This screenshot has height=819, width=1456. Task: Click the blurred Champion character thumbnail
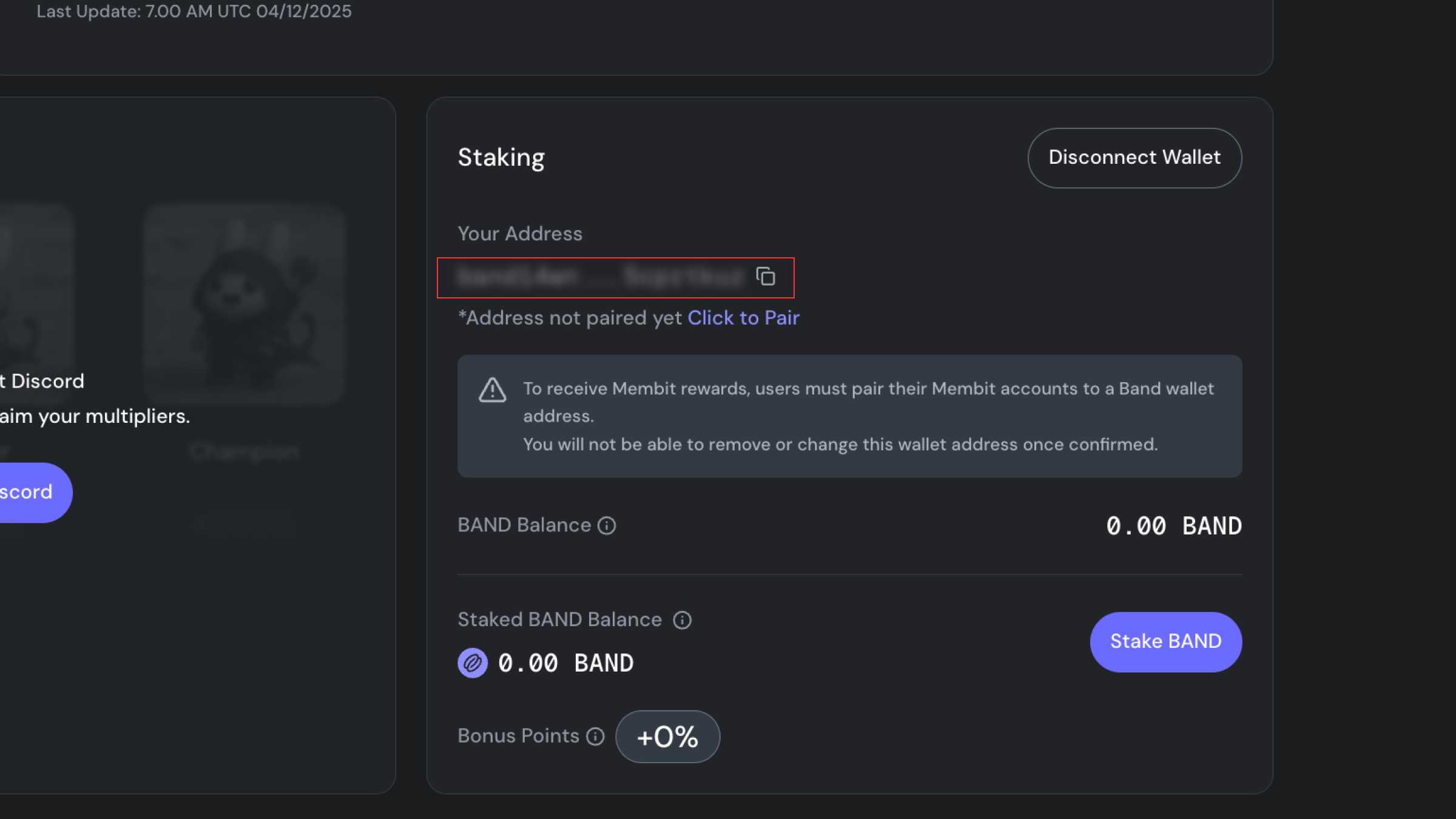tap(245, 303)
